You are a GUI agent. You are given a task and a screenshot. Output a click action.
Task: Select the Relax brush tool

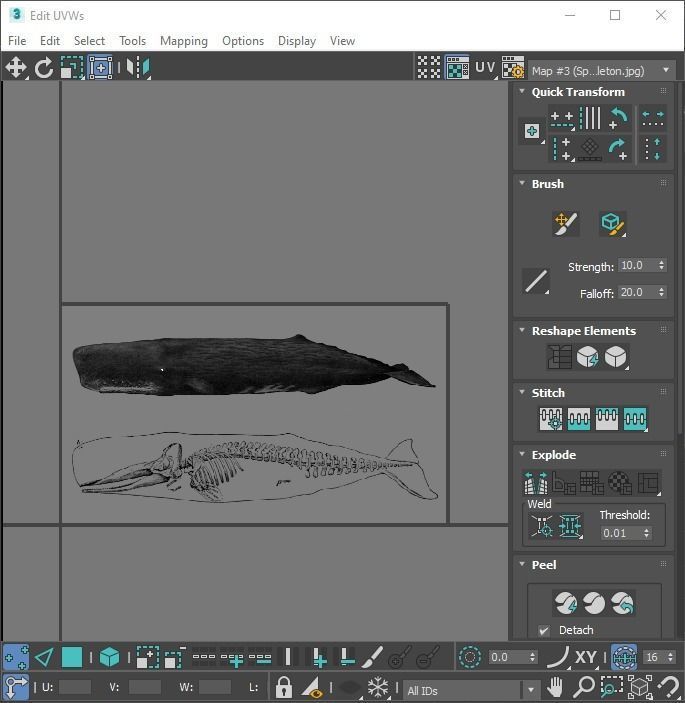tap(613, 224)
